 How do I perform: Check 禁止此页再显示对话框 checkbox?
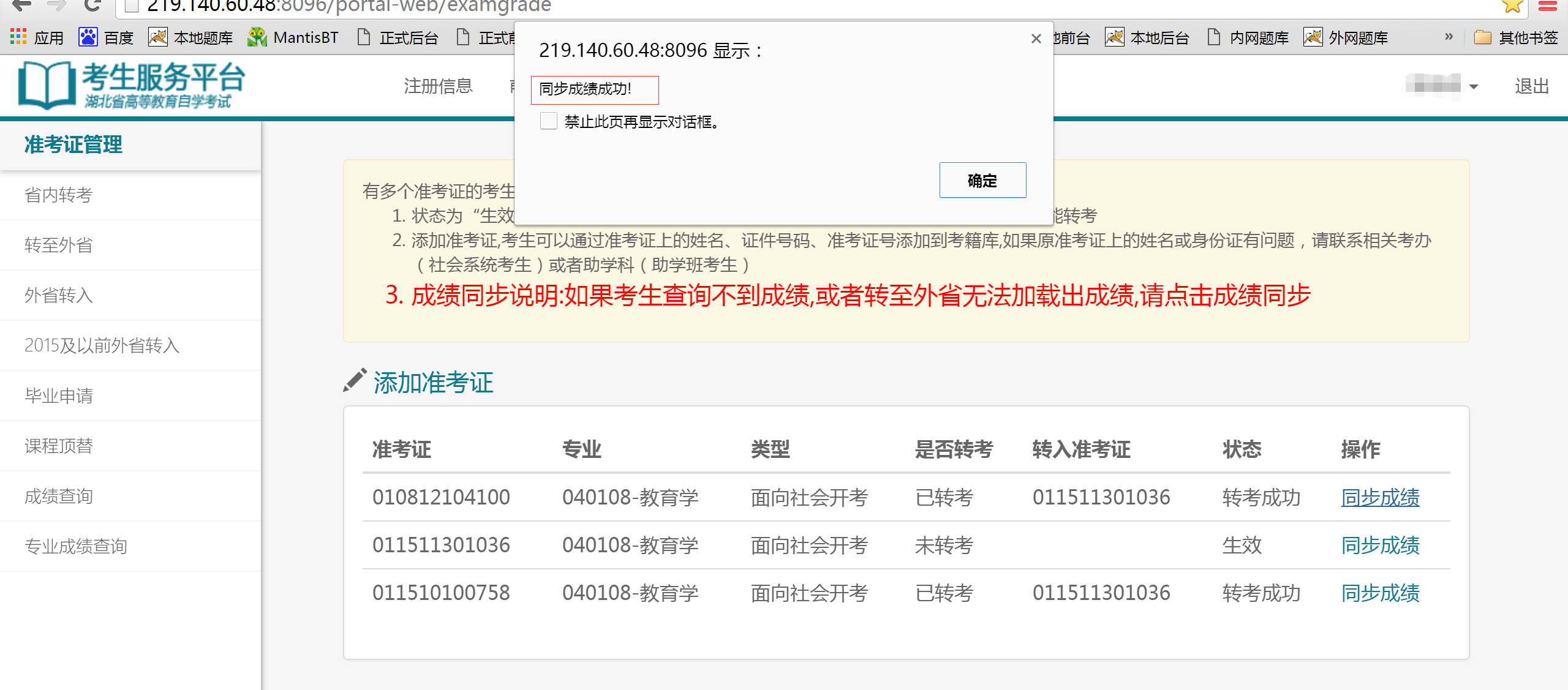pyautogui.click(x=549, y=121)
